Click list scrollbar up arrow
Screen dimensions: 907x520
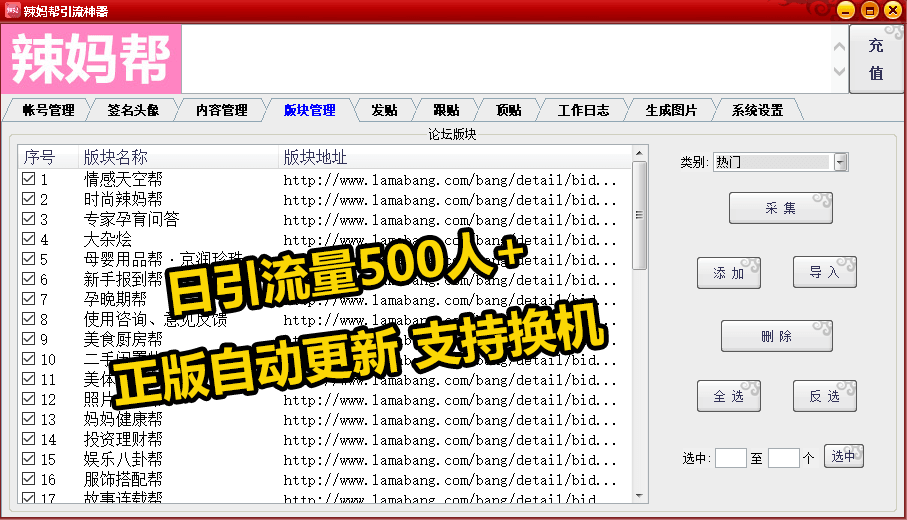[639, 153]
